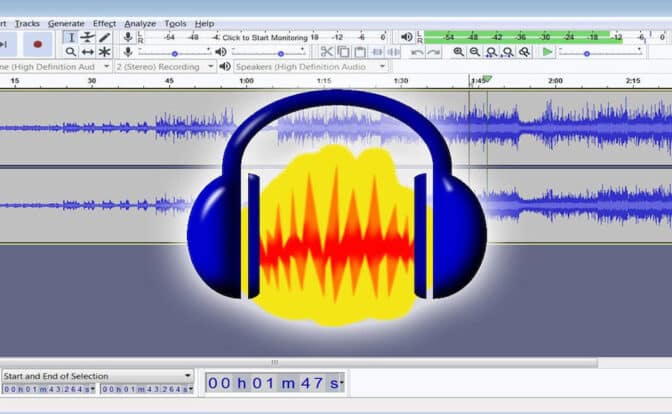Click the selection start time field
Screen dimensions: 672x414
(x=46, y=389)
